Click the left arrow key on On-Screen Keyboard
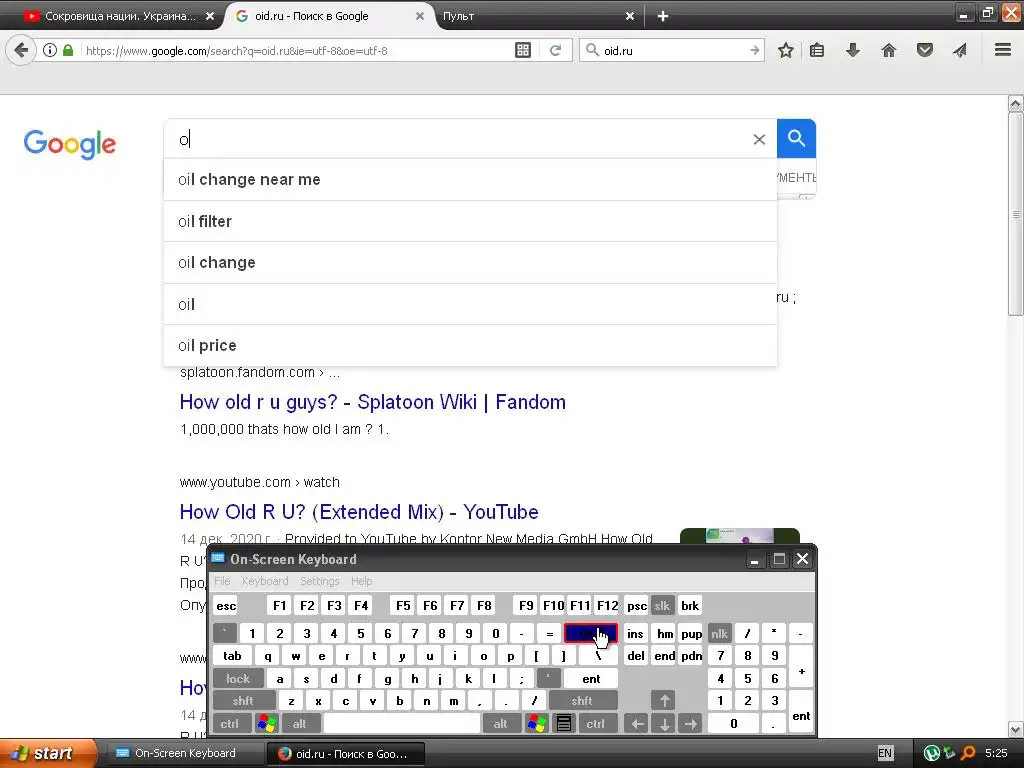This screenshot has height=768, width=1024. pos(637,724)
